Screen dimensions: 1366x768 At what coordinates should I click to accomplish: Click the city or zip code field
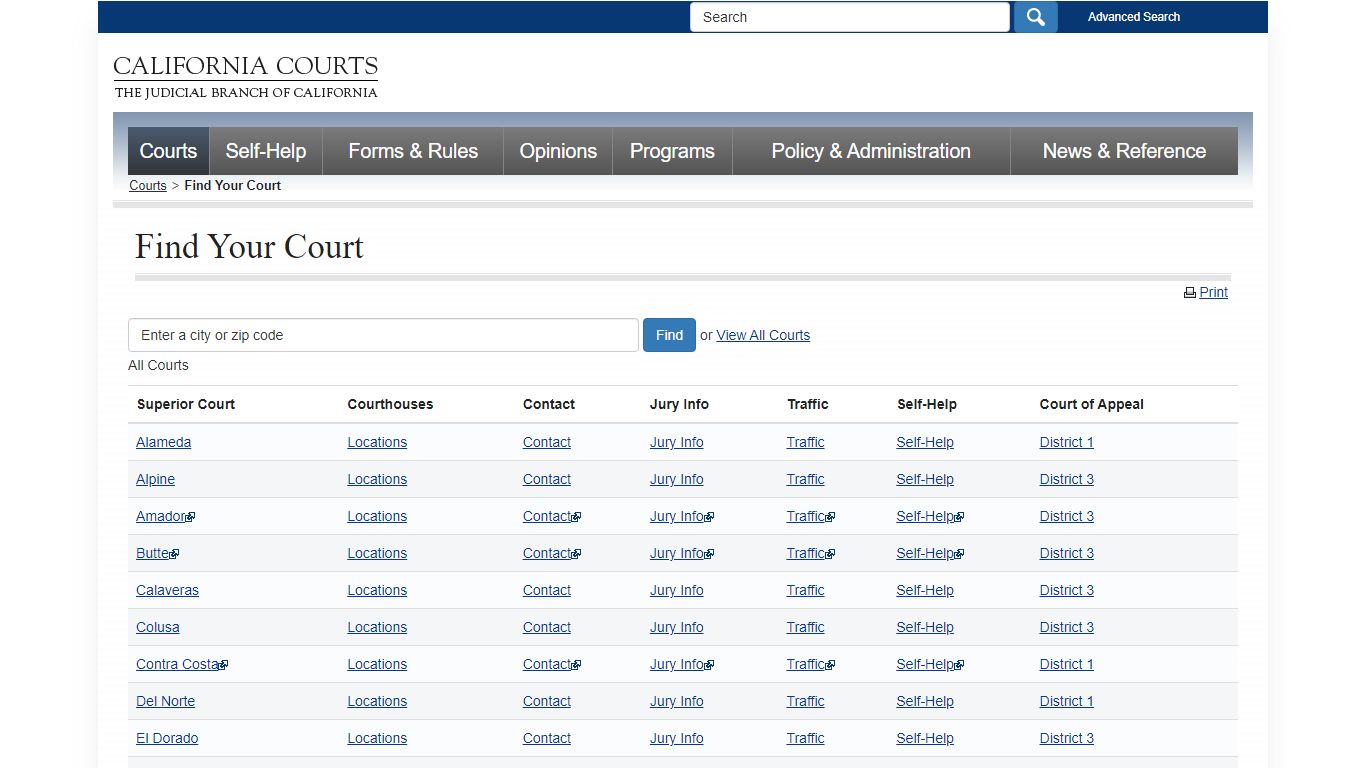point(383,335)
